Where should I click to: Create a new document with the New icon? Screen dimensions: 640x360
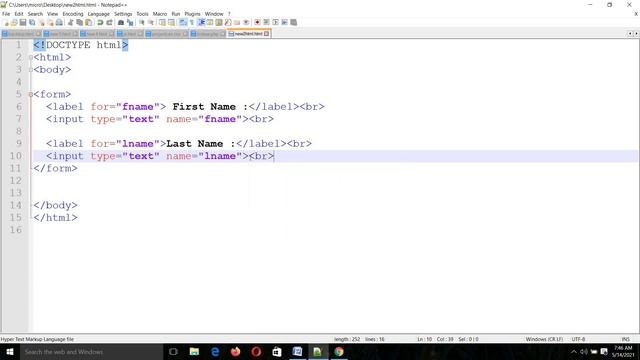[x=5, y=22]
